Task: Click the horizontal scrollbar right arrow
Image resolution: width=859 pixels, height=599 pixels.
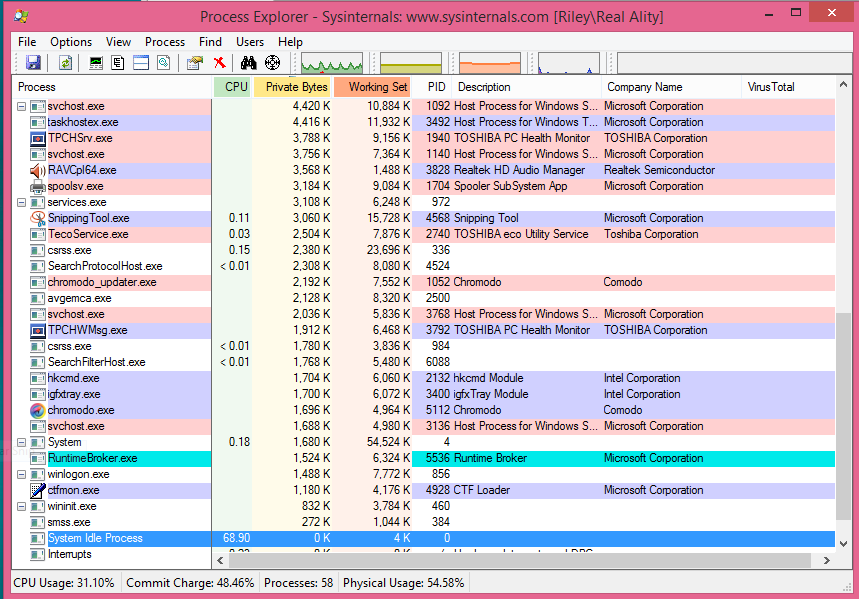Action: 829,560
